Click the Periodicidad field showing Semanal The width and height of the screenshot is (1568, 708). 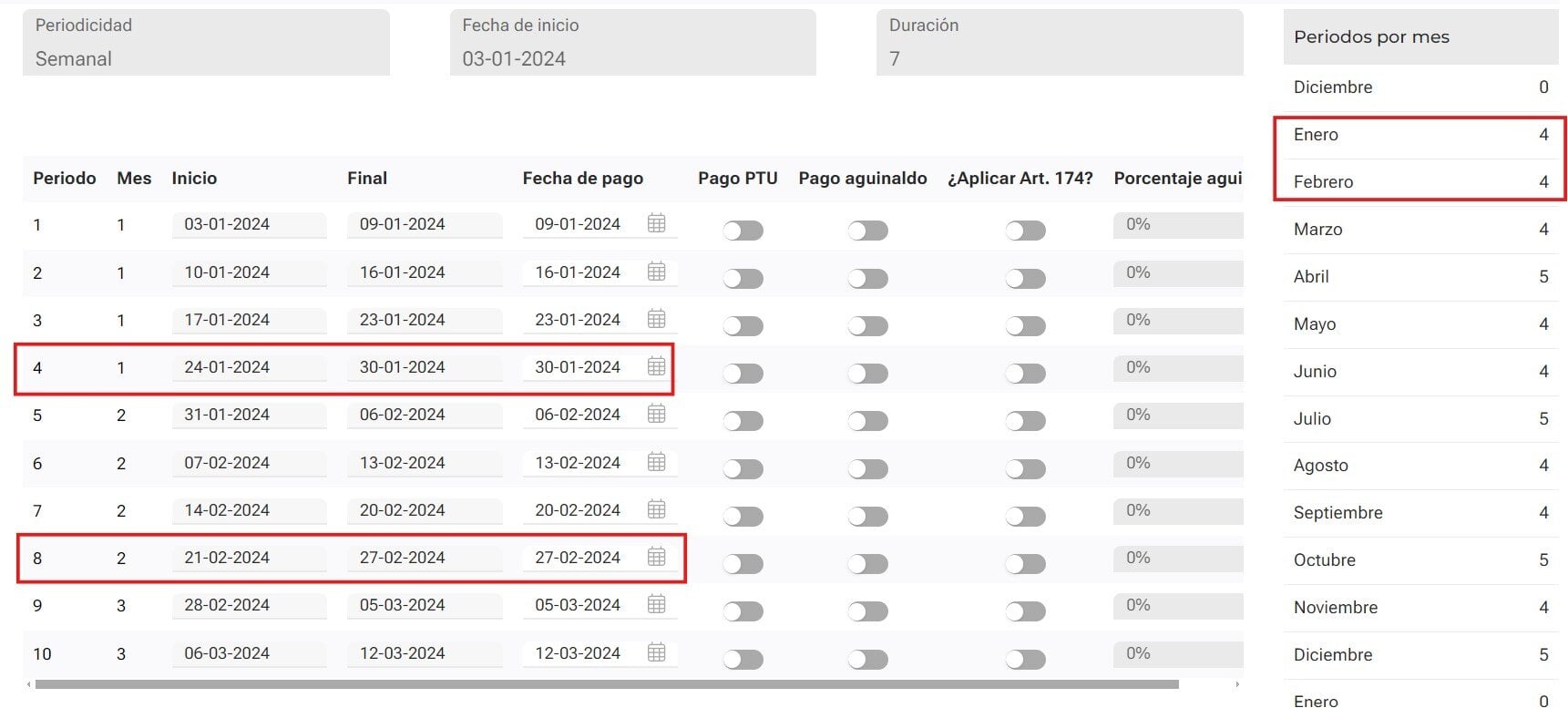click(206, 43)
